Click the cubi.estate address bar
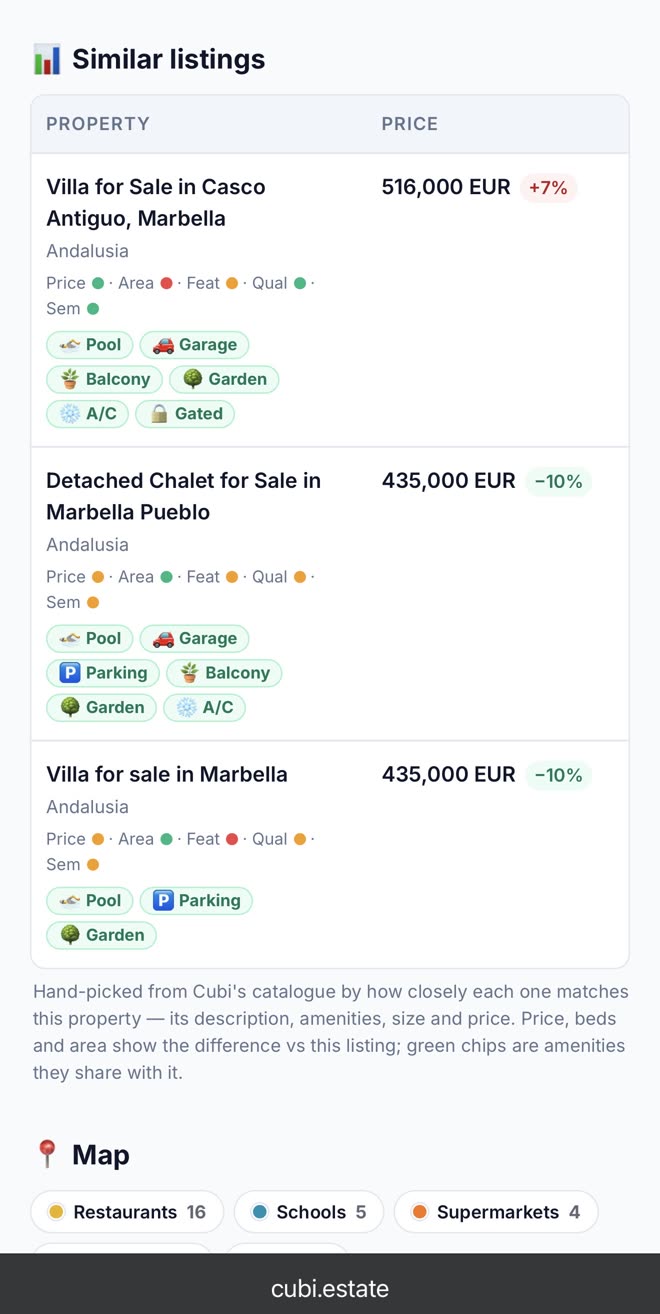 [330, 1289]
